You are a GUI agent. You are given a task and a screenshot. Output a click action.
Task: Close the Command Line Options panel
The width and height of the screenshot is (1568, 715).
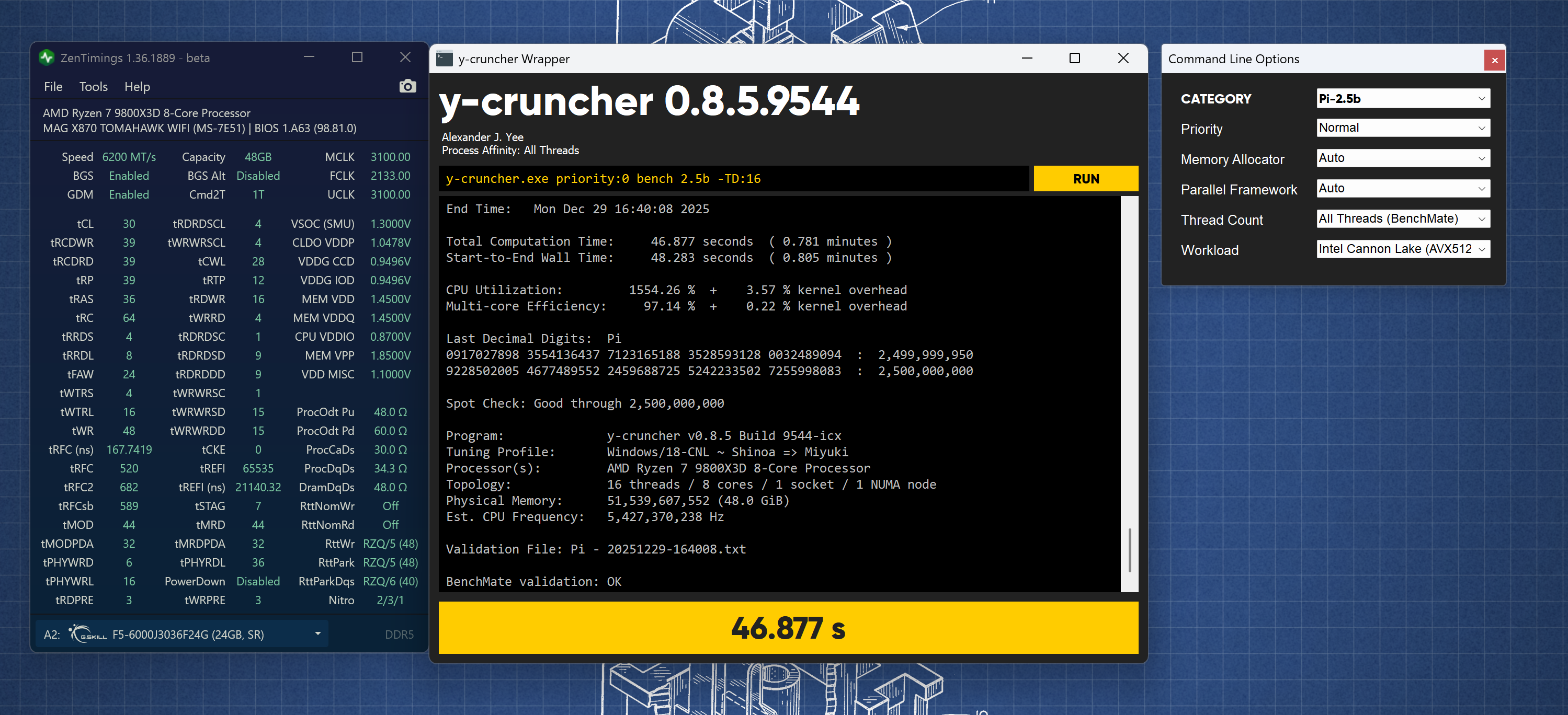[1494, 60]
